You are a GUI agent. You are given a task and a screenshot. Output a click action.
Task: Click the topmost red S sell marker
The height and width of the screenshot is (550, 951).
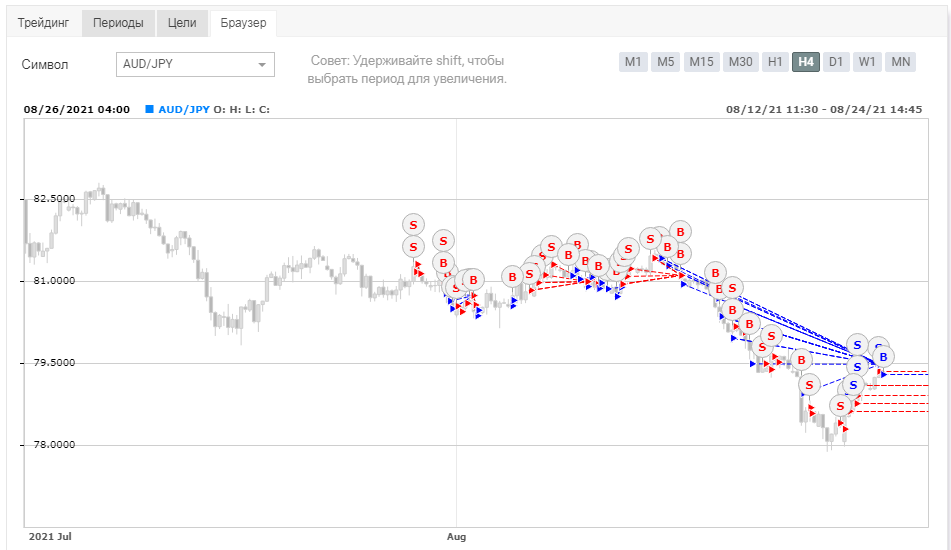[413, 225]
